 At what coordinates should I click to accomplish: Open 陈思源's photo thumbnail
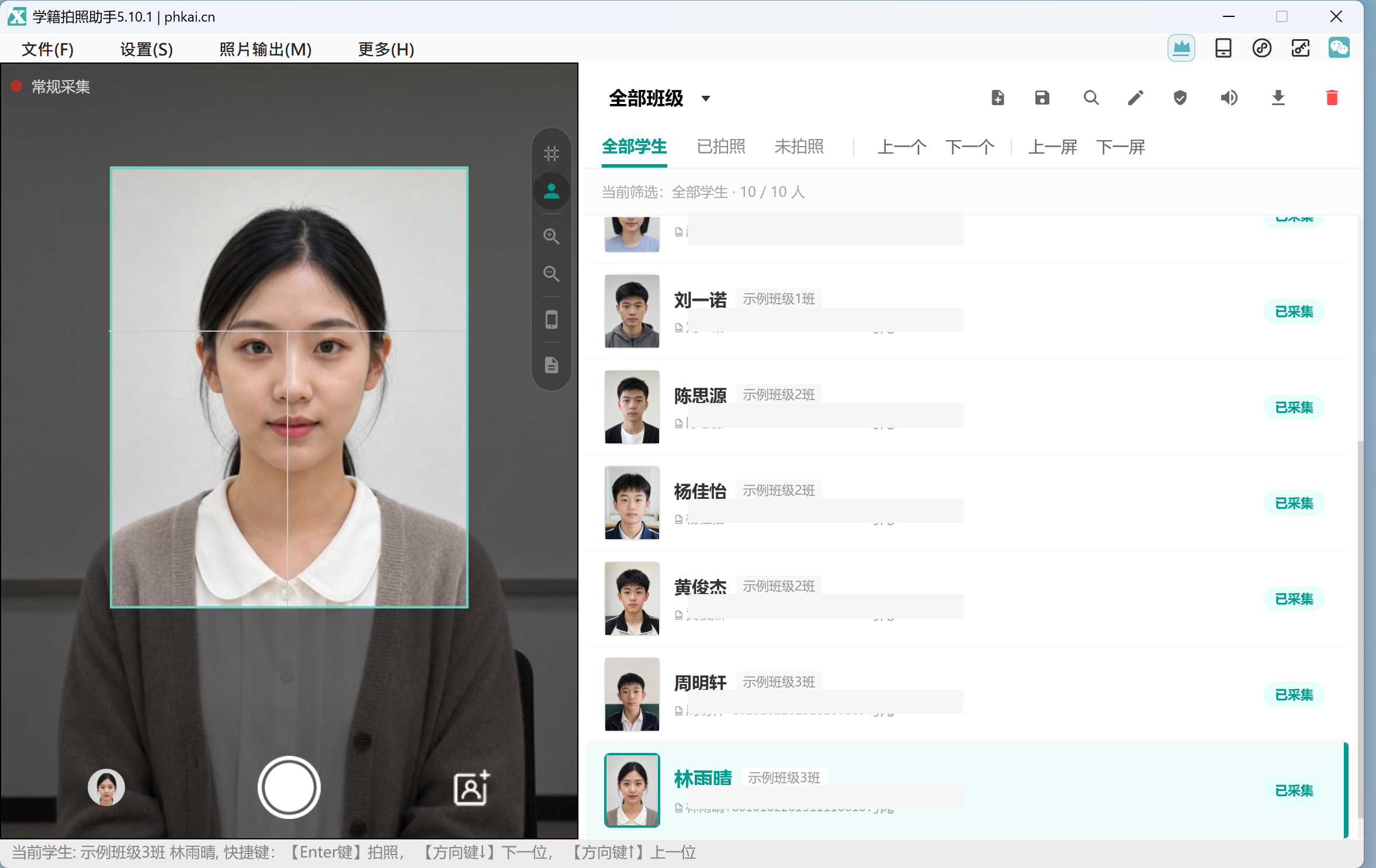point(632,407)
